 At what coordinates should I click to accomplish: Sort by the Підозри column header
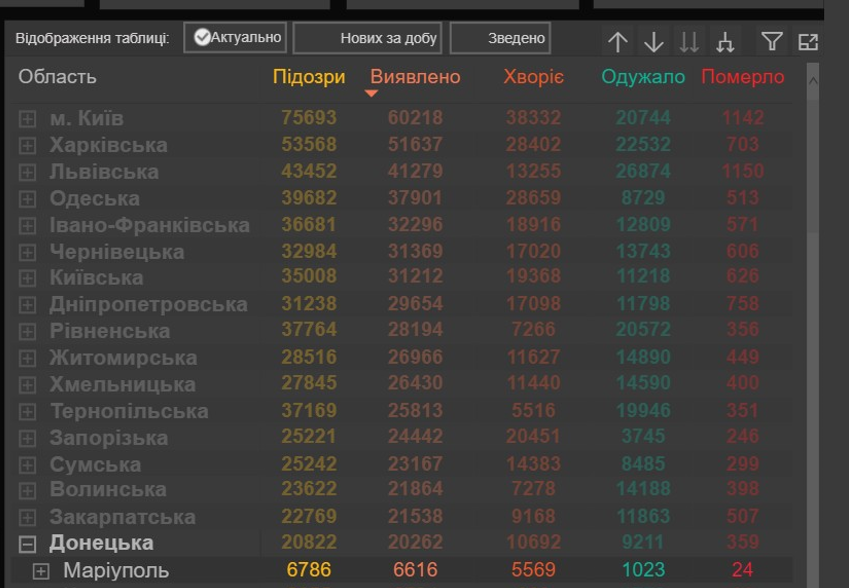(309, 77)
